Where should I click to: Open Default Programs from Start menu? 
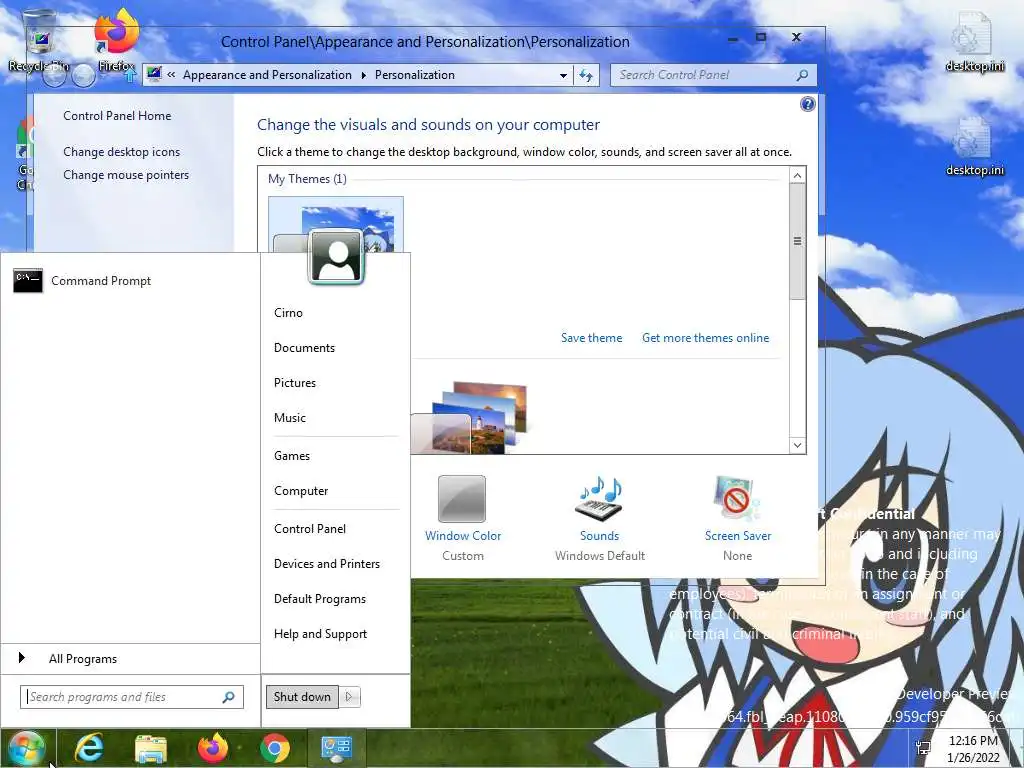click(x=320, y=599)
